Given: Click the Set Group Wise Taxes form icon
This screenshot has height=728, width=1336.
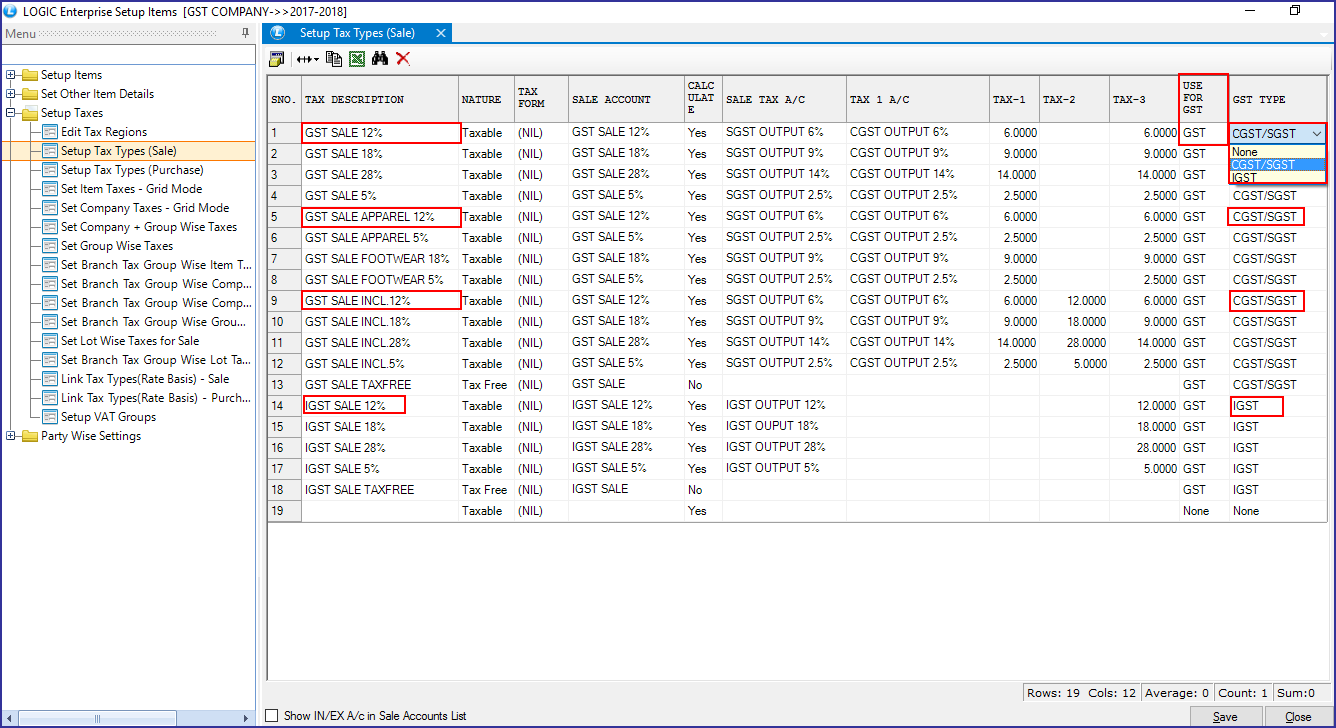Looking at the screenshot, I should tap(49, 246).
